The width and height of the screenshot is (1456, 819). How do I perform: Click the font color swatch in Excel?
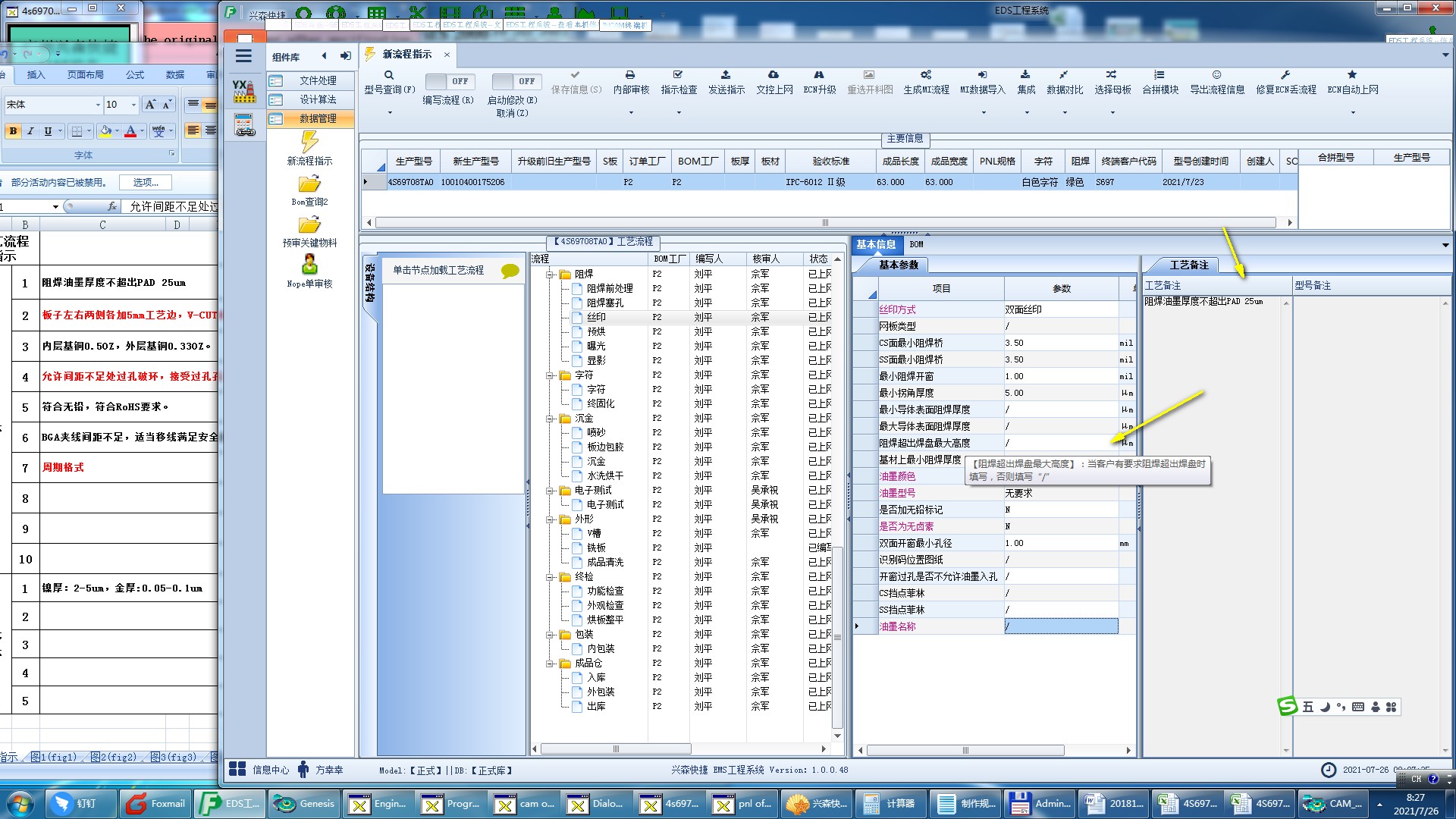(x=130, y=131)
